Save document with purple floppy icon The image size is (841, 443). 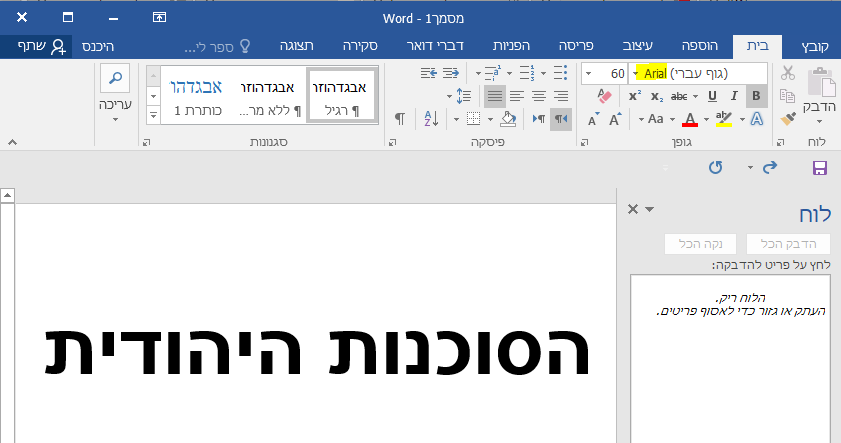820,168
